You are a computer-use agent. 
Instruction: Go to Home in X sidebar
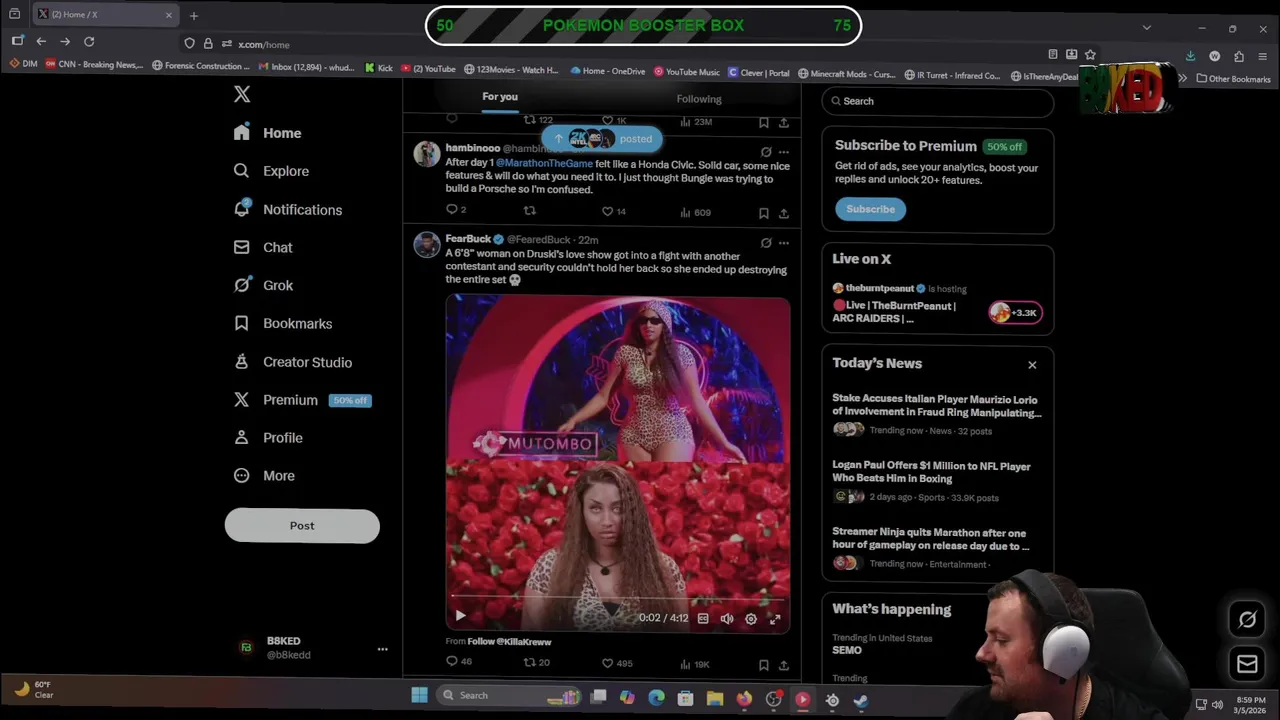click(x=267, y=133)
